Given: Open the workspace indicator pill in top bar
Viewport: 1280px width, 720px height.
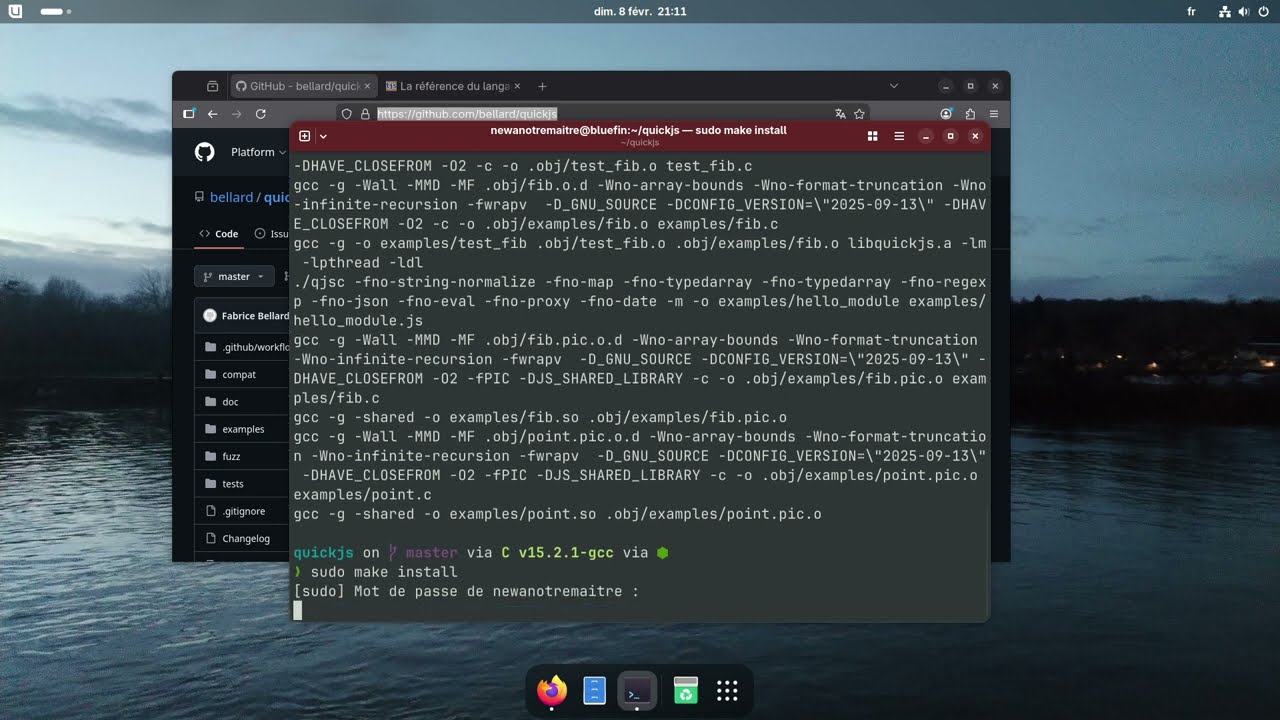Looking at the screenshot, I should point(55,11).
